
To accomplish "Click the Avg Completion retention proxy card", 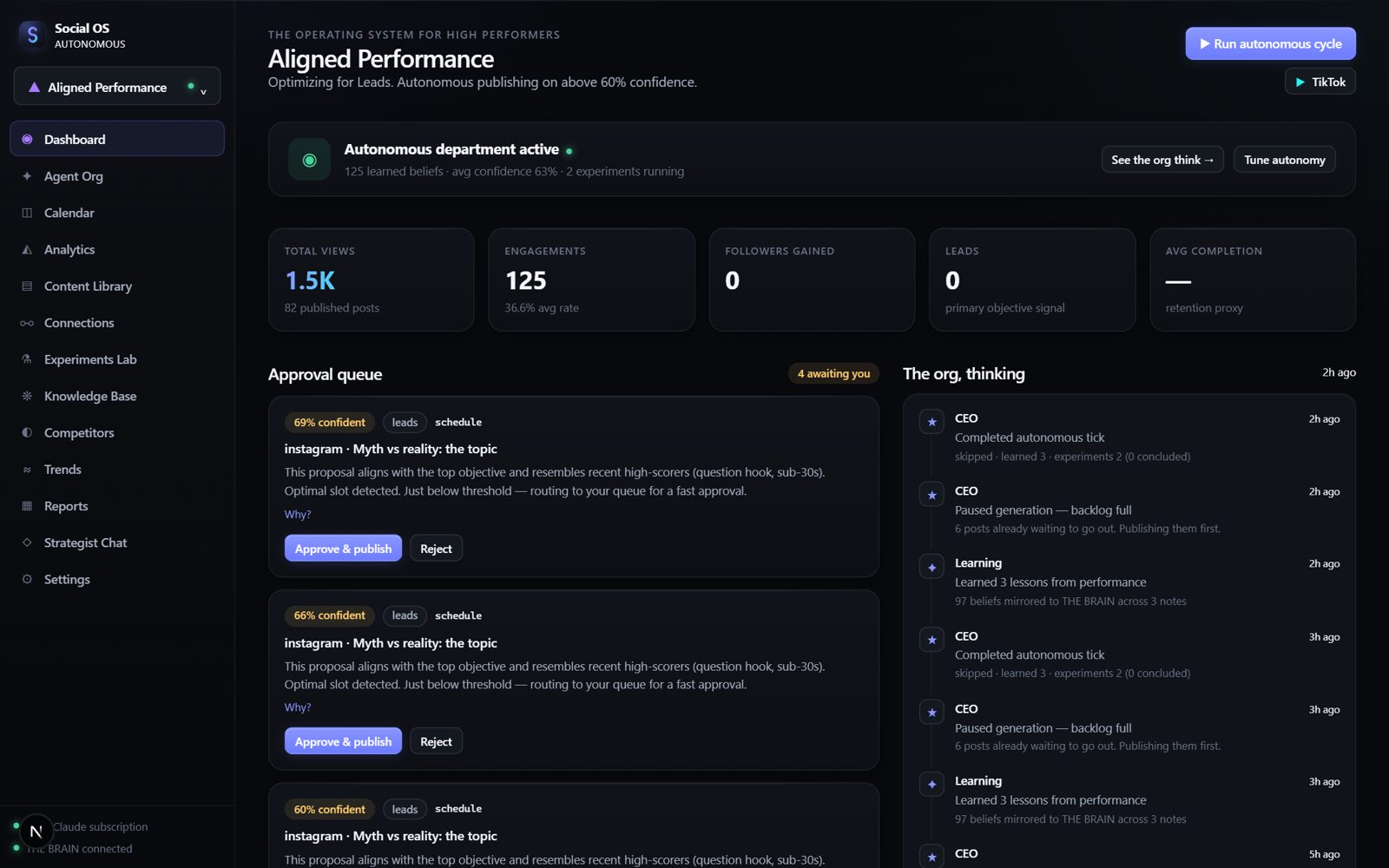I will pyautogui.click(x=1253, y=279).
